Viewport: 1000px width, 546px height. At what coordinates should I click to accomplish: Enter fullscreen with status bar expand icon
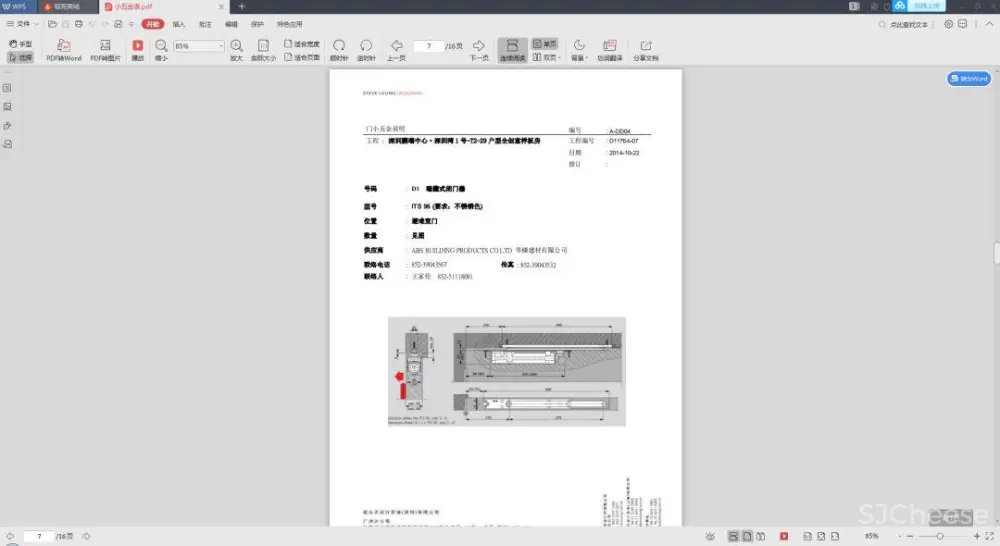990,536
